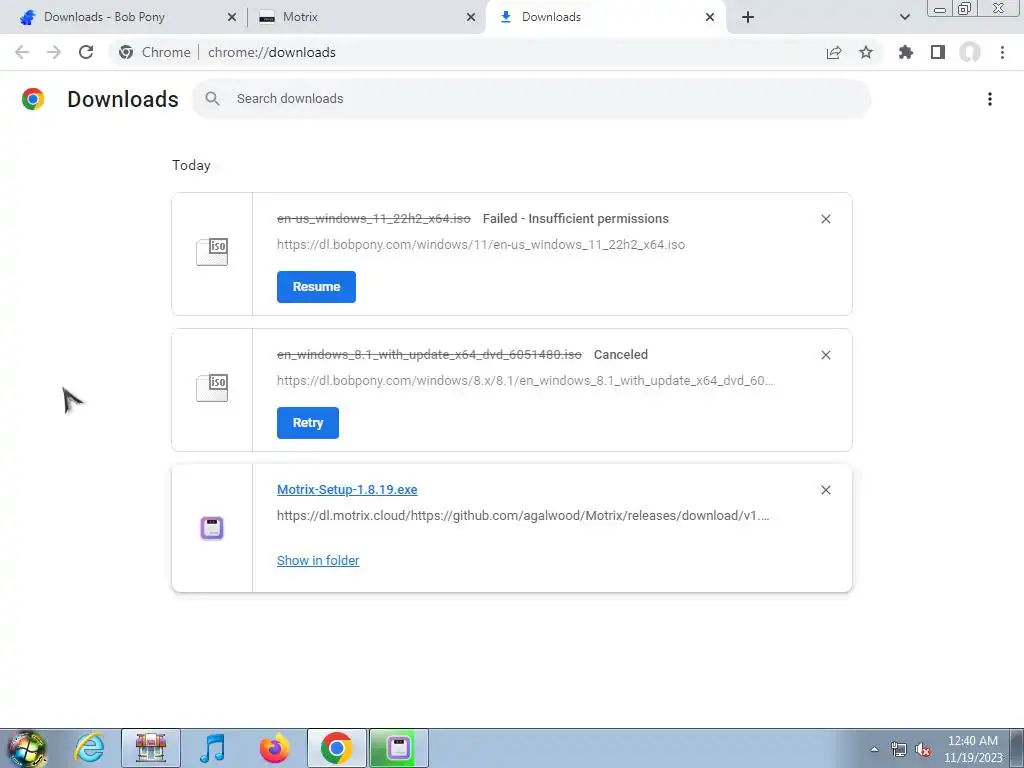1024x768 pixels.
Task: Resume the Windows 11 ISO download
Action: (316, 287)
